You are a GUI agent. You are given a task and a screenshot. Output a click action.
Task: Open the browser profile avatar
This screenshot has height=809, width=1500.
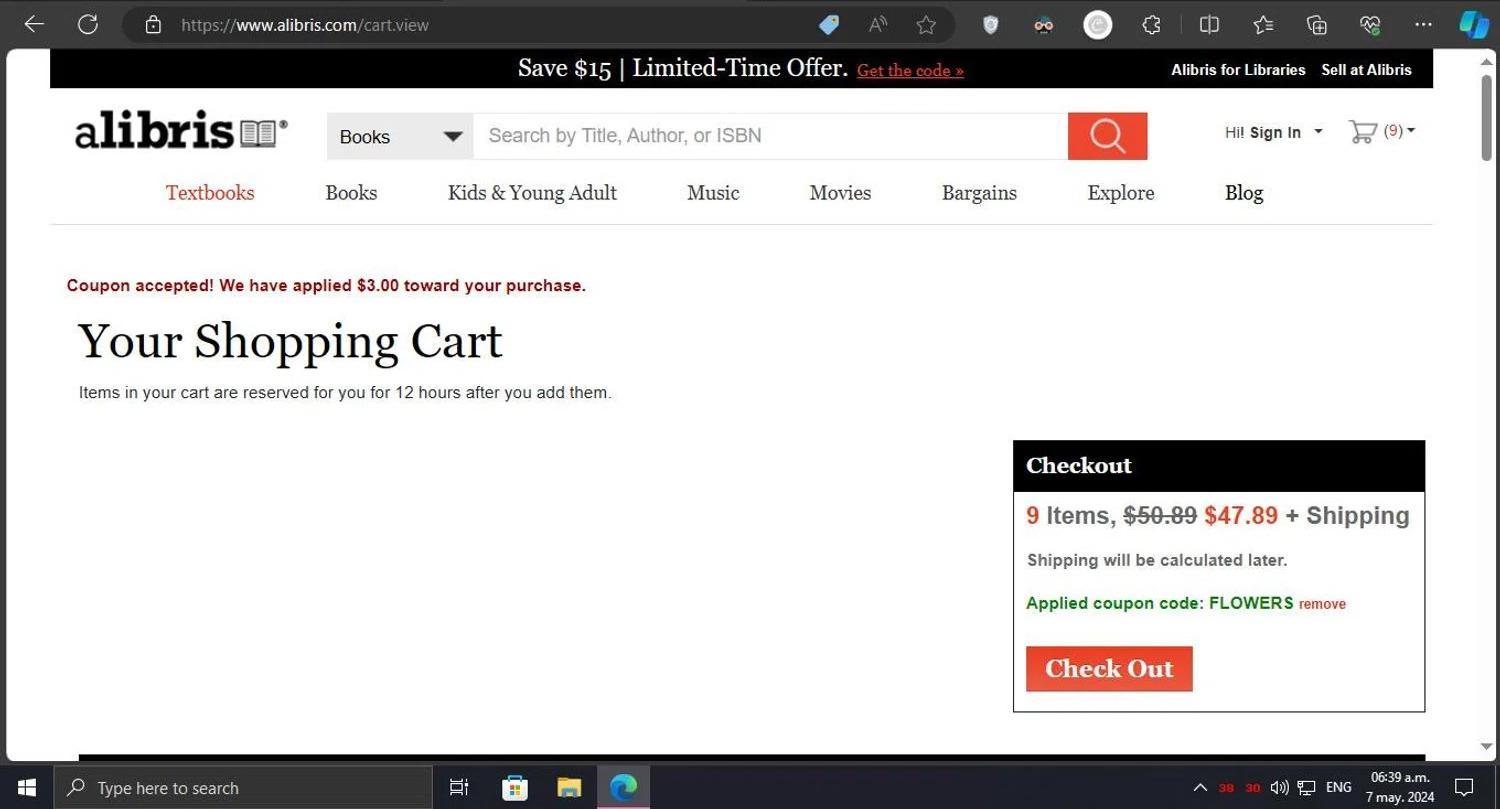coord(1098,25)
